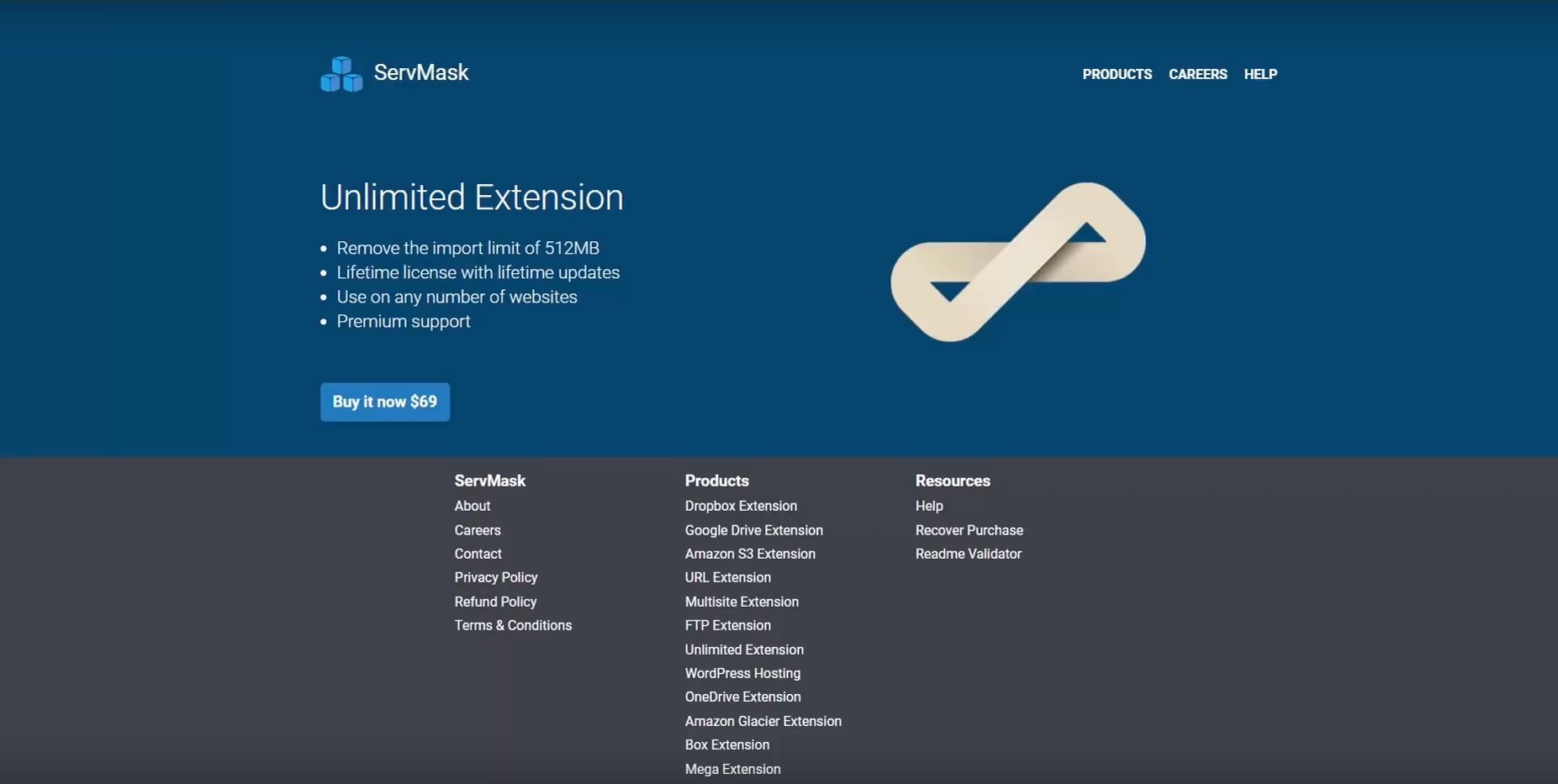
Task: Open OneDrive Extension product link
Action: click(x=743, y=697)
